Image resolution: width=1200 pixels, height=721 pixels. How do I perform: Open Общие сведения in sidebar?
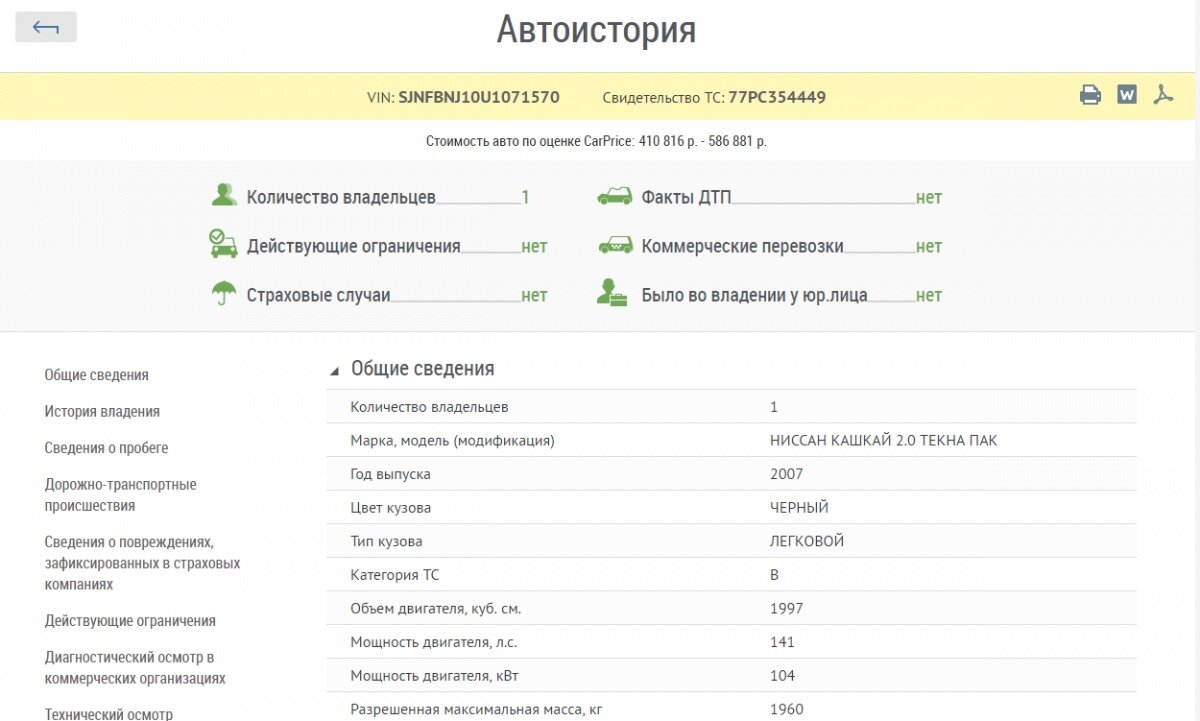[96, 375]
